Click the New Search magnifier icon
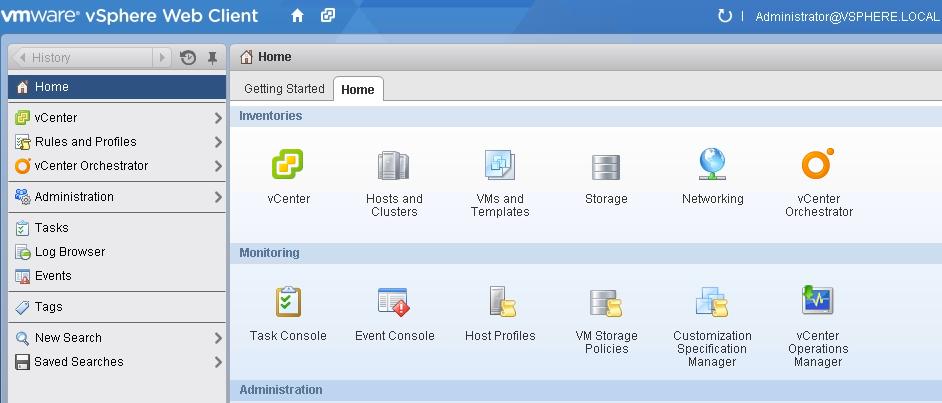This screenshot has height=403, width=942. coord(22,338)
